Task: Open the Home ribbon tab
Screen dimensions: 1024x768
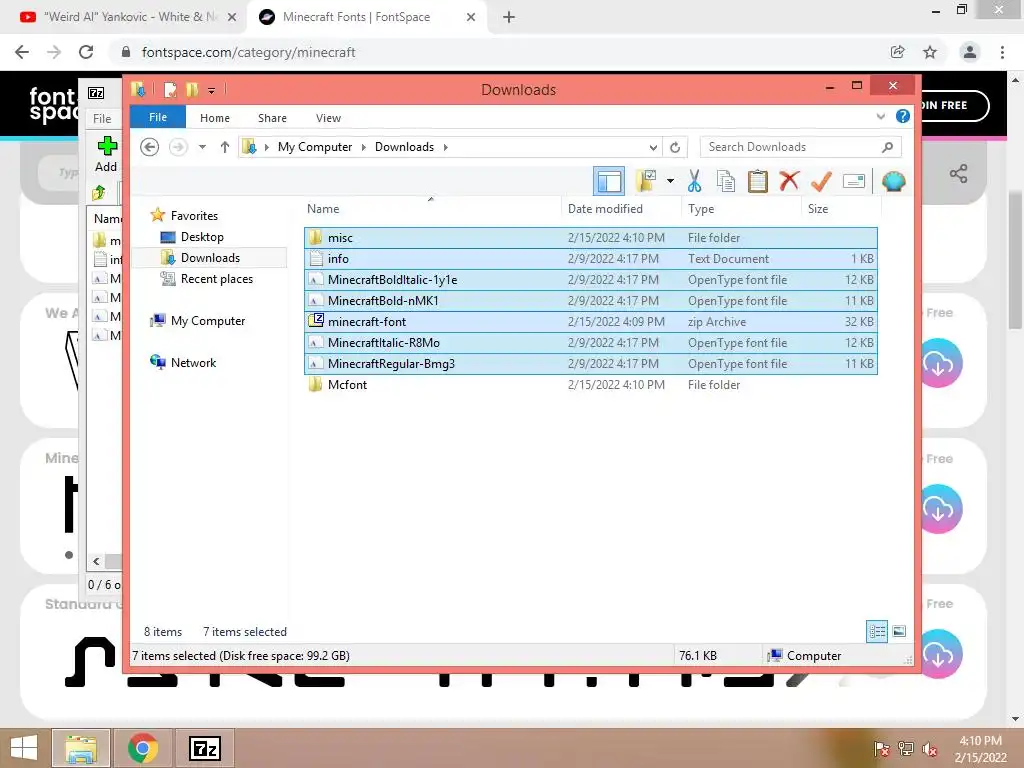Action: [215, 118]
